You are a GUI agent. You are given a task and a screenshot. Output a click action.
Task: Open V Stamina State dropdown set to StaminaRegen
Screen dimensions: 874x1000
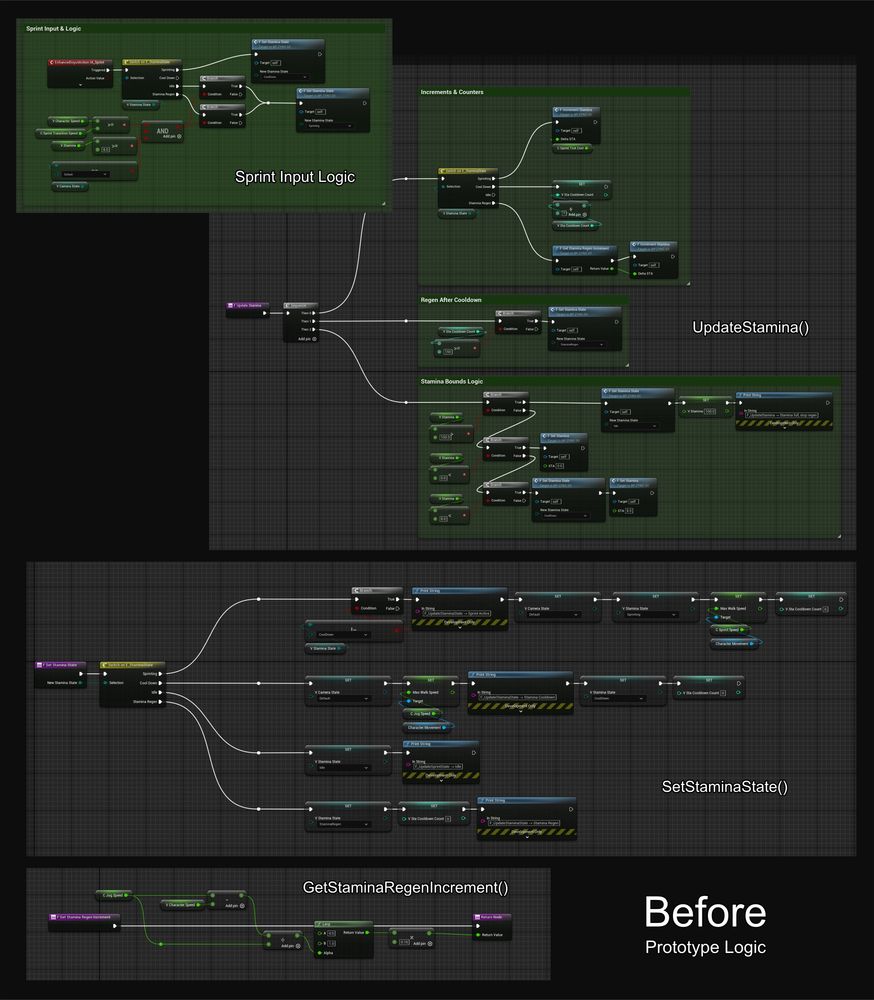344,825
